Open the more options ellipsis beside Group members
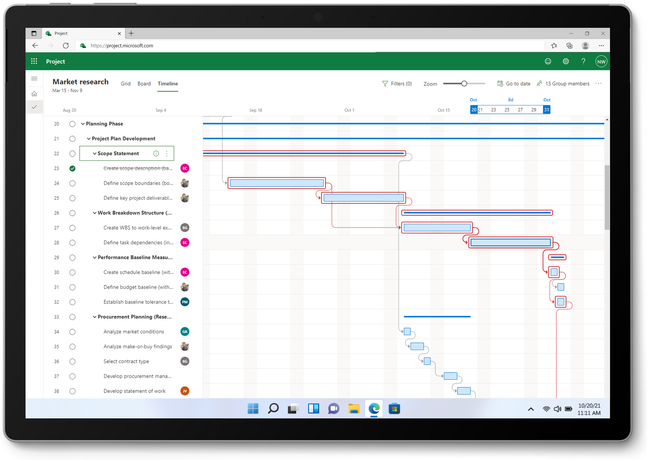Image resolution: width=650 pixels, height=460 pixels. coord(598,83)
